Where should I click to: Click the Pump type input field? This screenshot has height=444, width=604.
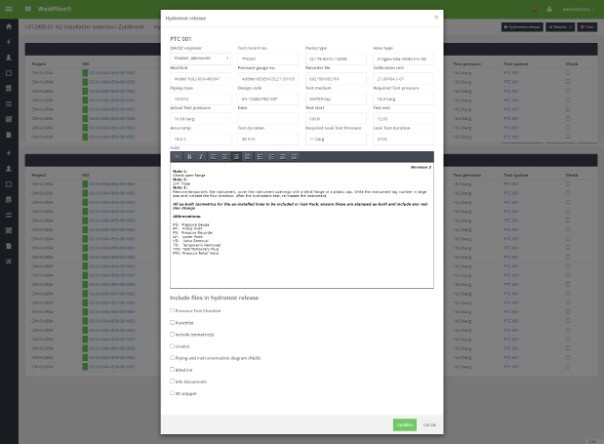click(x=336, y=59)
